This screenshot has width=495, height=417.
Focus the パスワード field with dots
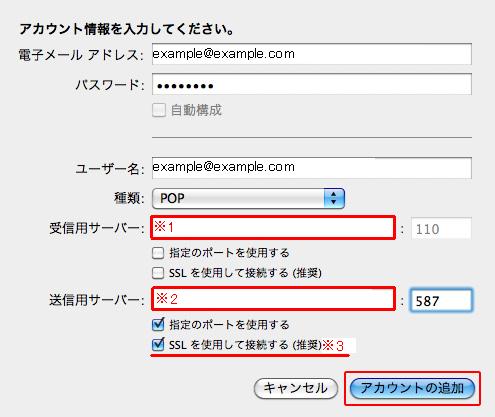click(312, 85)
